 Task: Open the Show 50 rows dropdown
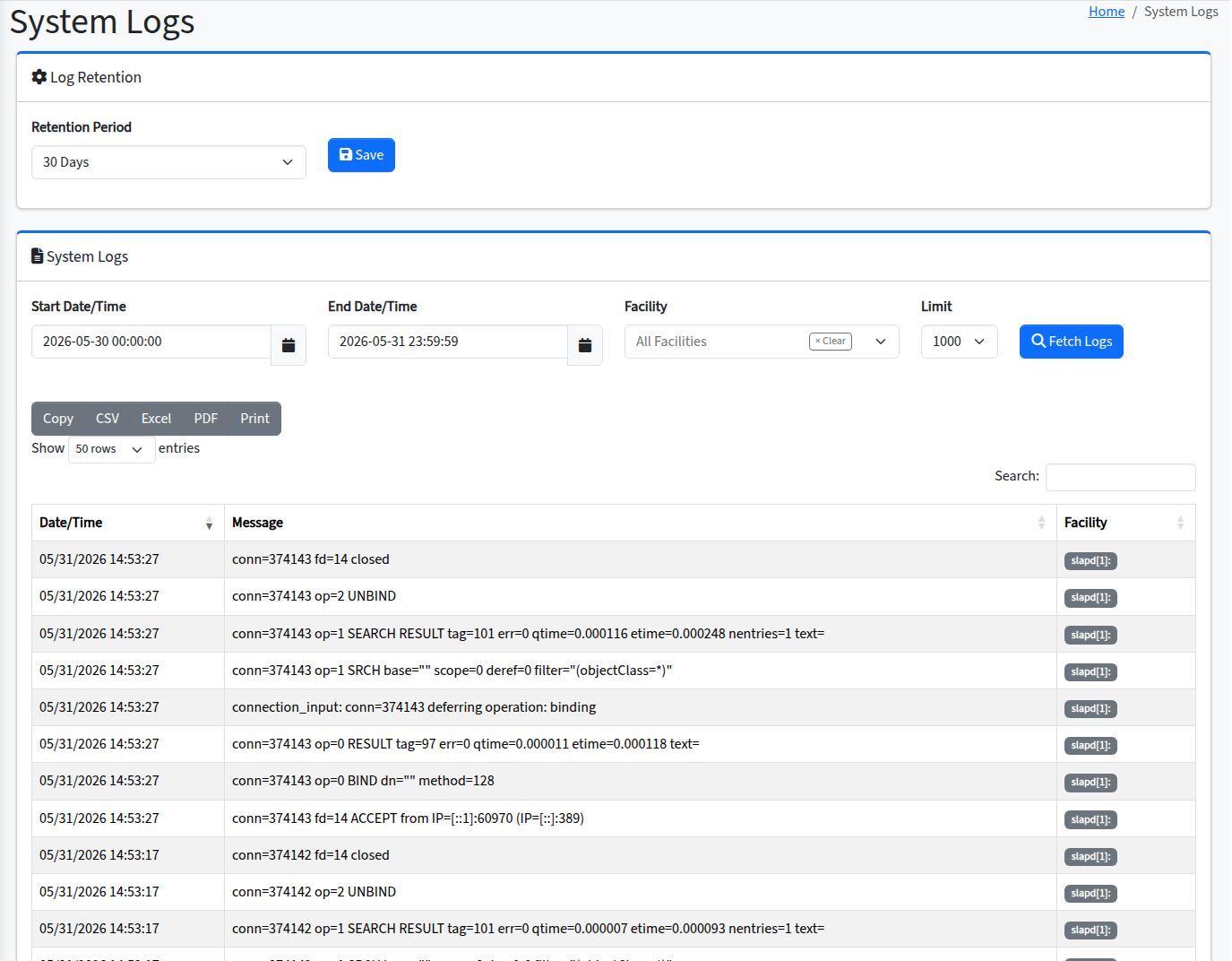tap(112, 449)
